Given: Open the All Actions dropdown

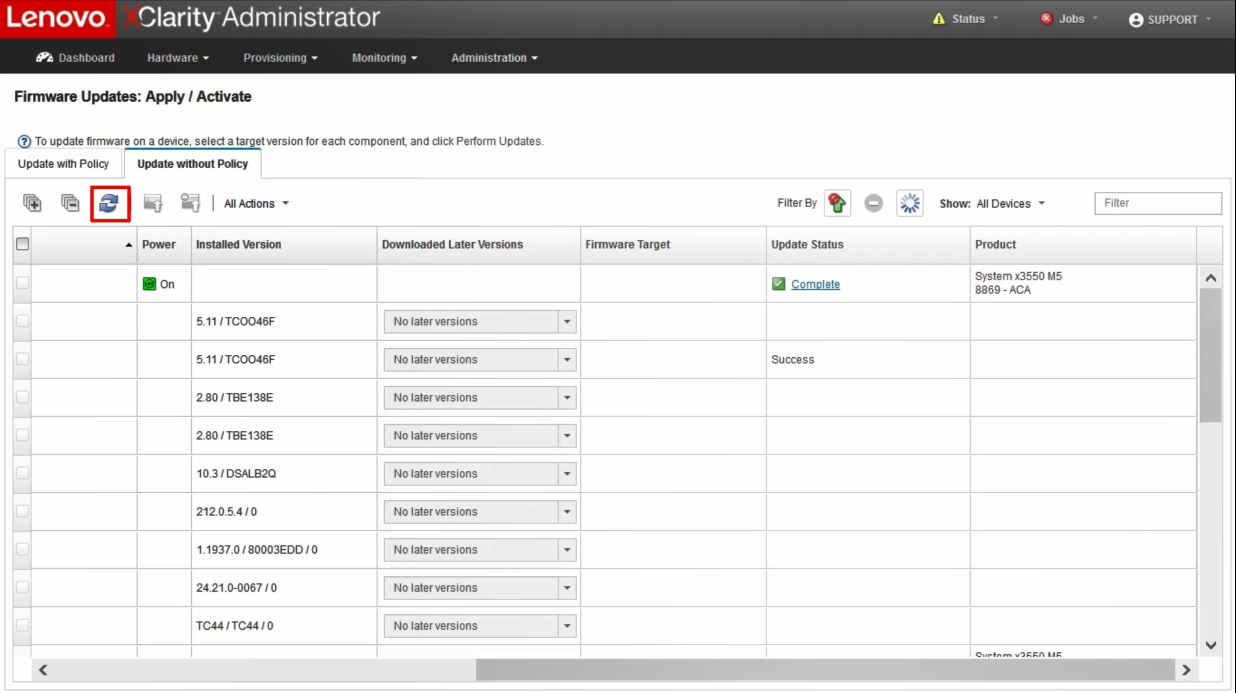Looking at the screenshot, I should coord(256,204).
